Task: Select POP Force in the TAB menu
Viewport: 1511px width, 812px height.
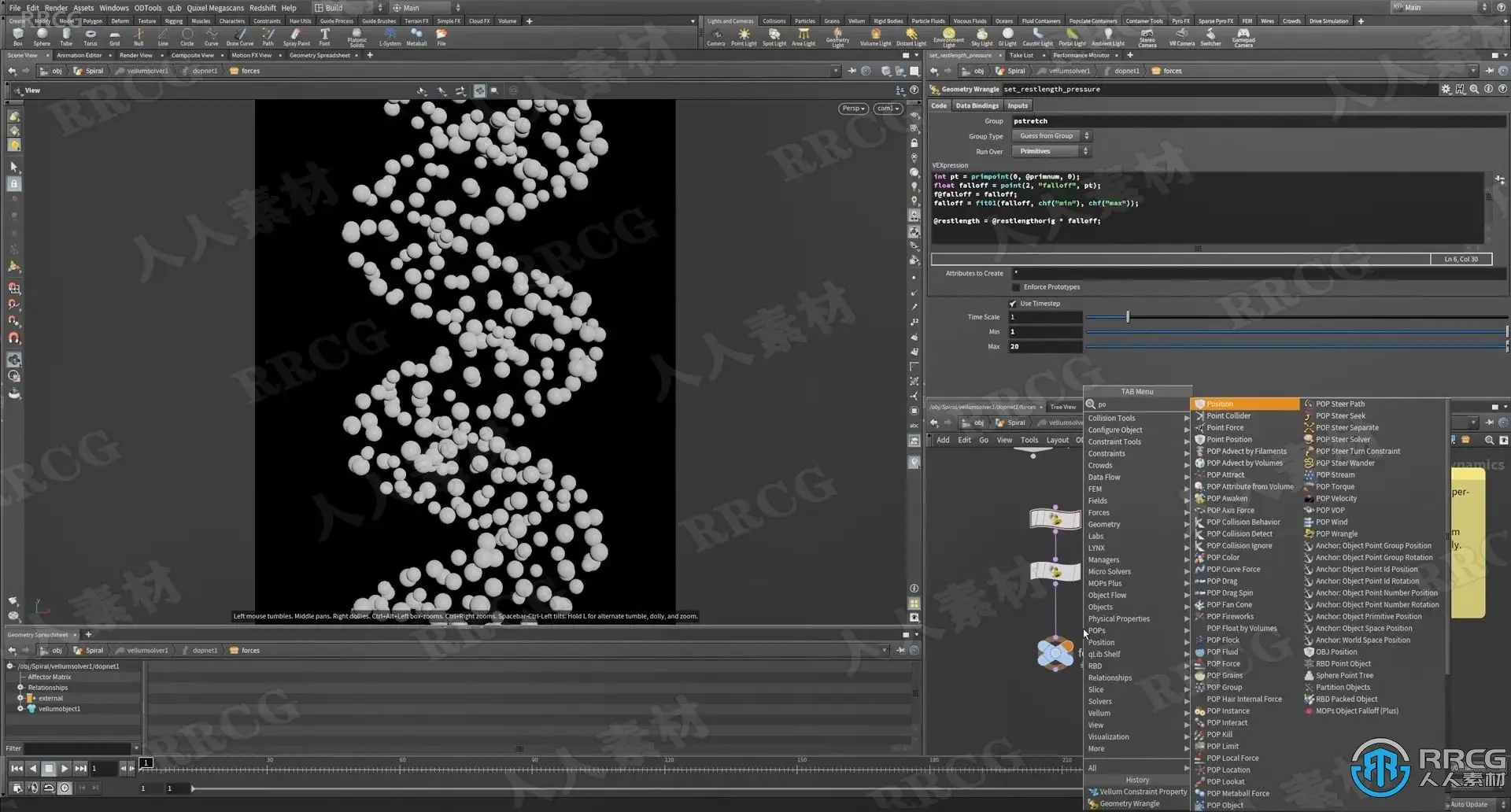Action: [1223, 664]
